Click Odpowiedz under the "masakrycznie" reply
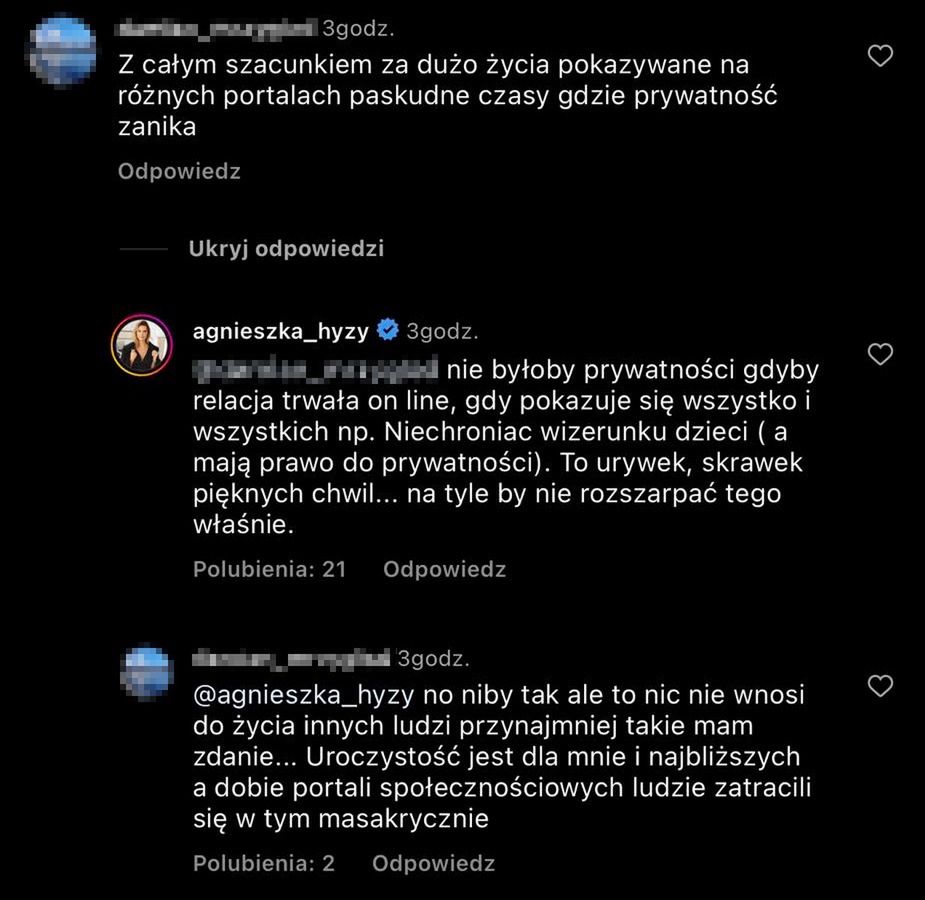925x900 pixels. point(433,863)
